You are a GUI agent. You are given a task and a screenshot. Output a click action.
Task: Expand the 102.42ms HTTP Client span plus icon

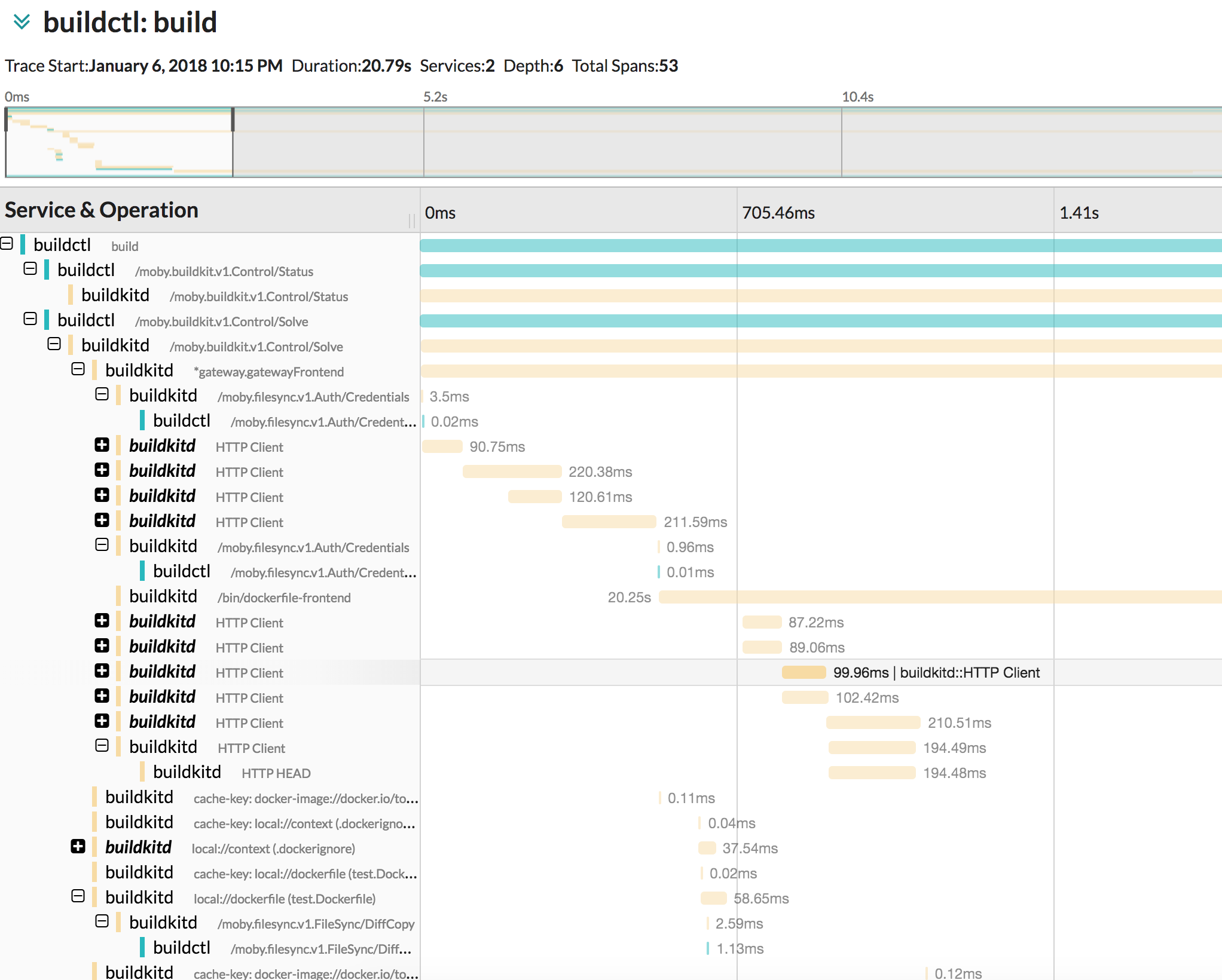102,697
